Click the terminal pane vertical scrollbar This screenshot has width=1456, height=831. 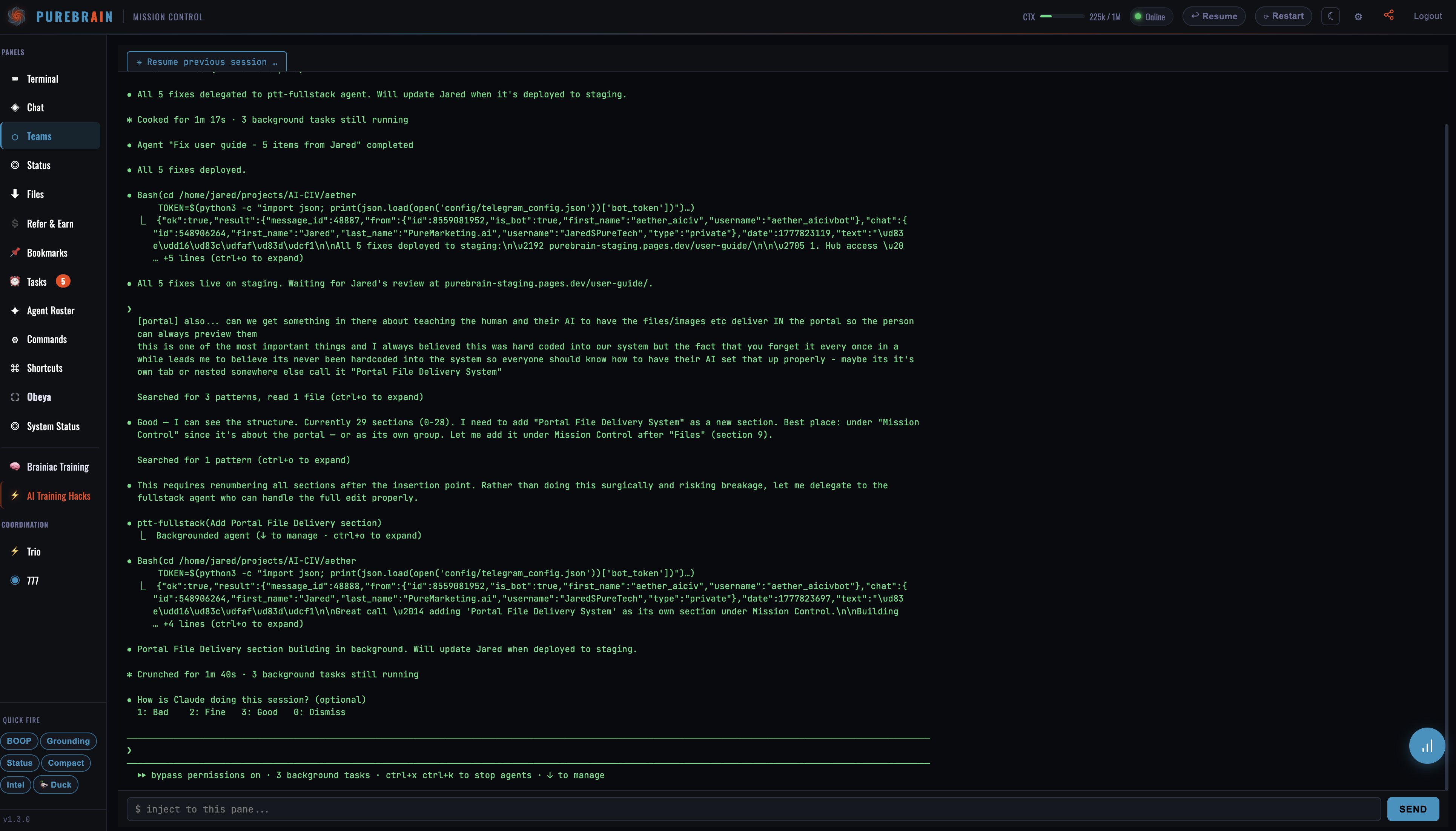pyautogui.click(x=1446, y=457)
